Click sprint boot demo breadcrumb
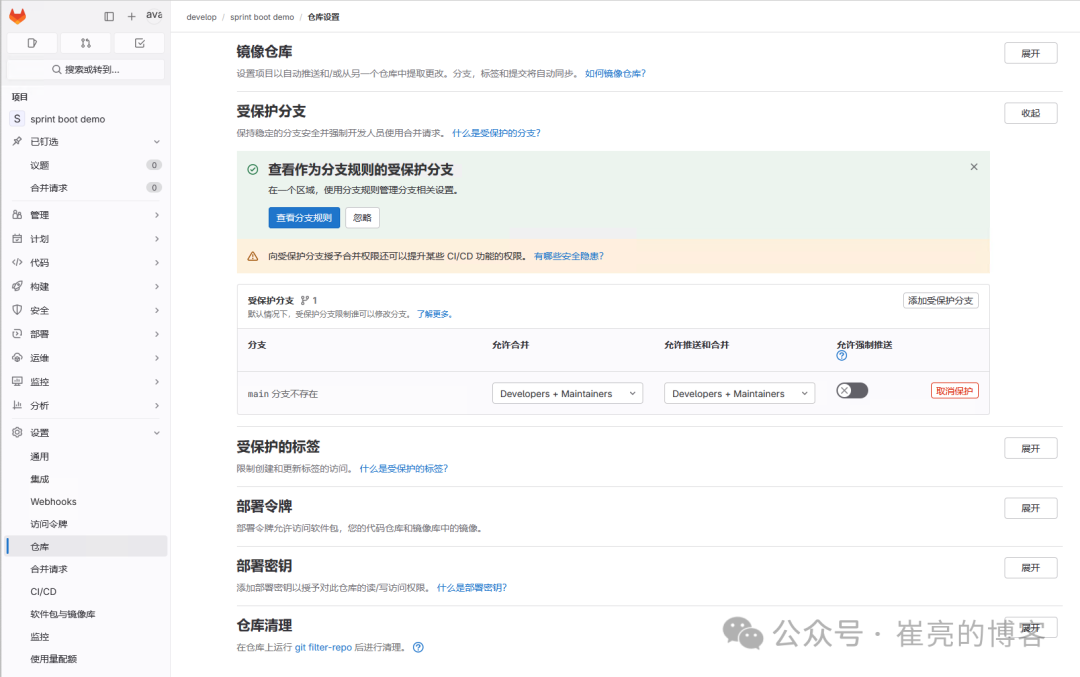The height and width of the screenshot is (677, 1080). 262,17
